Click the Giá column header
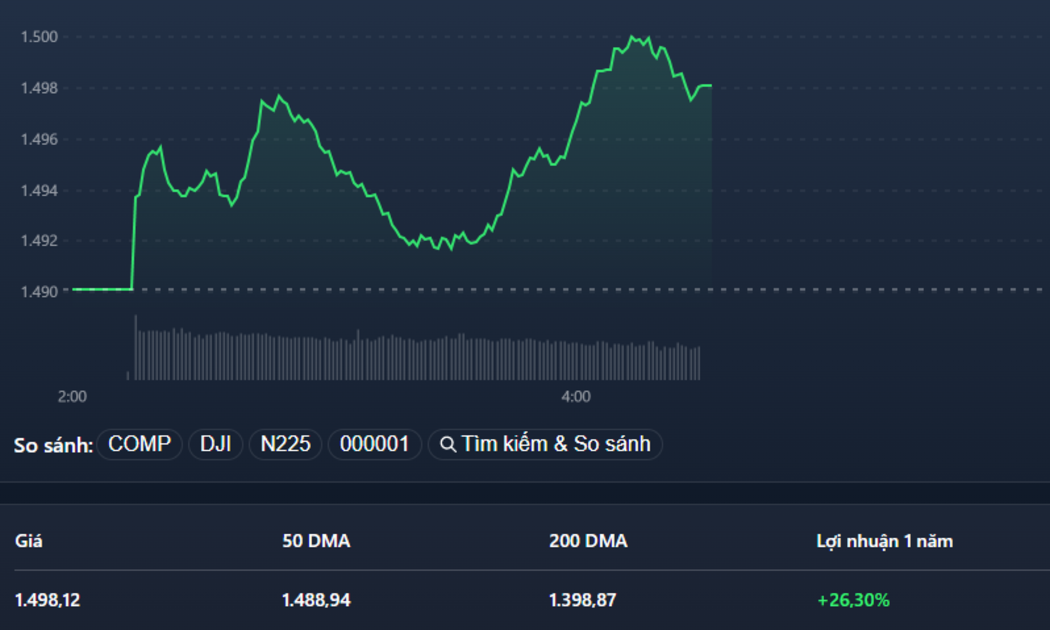This screenshot has height=630, width=1050. point(29,541)
